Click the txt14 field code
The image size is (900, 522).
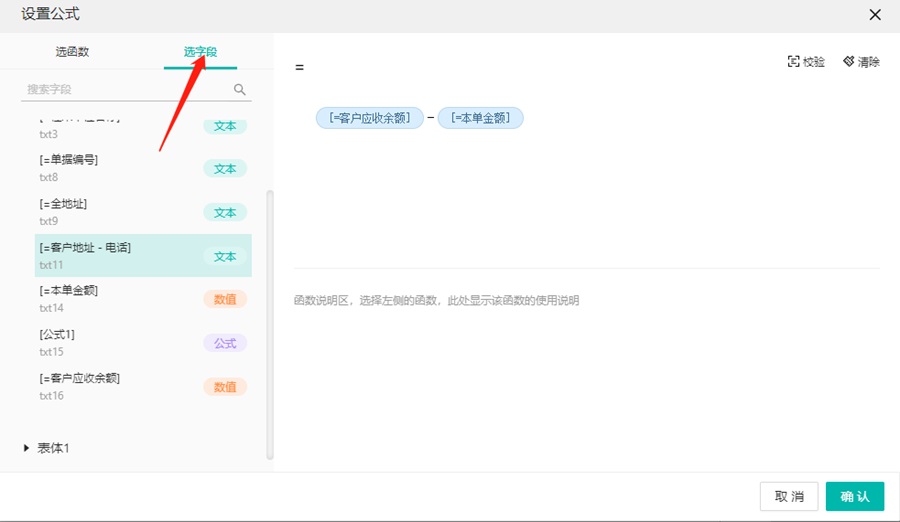pos(51,308)
